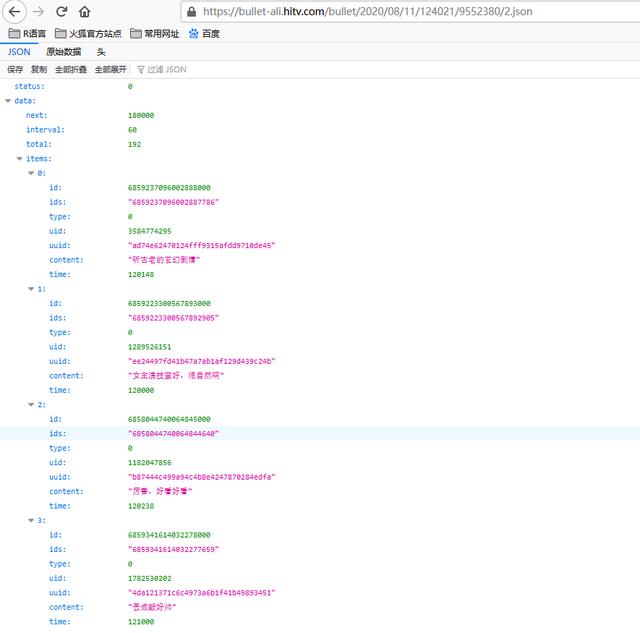The image size is (640, 633).
Task: Select the next value 180000
Action: 141,115
